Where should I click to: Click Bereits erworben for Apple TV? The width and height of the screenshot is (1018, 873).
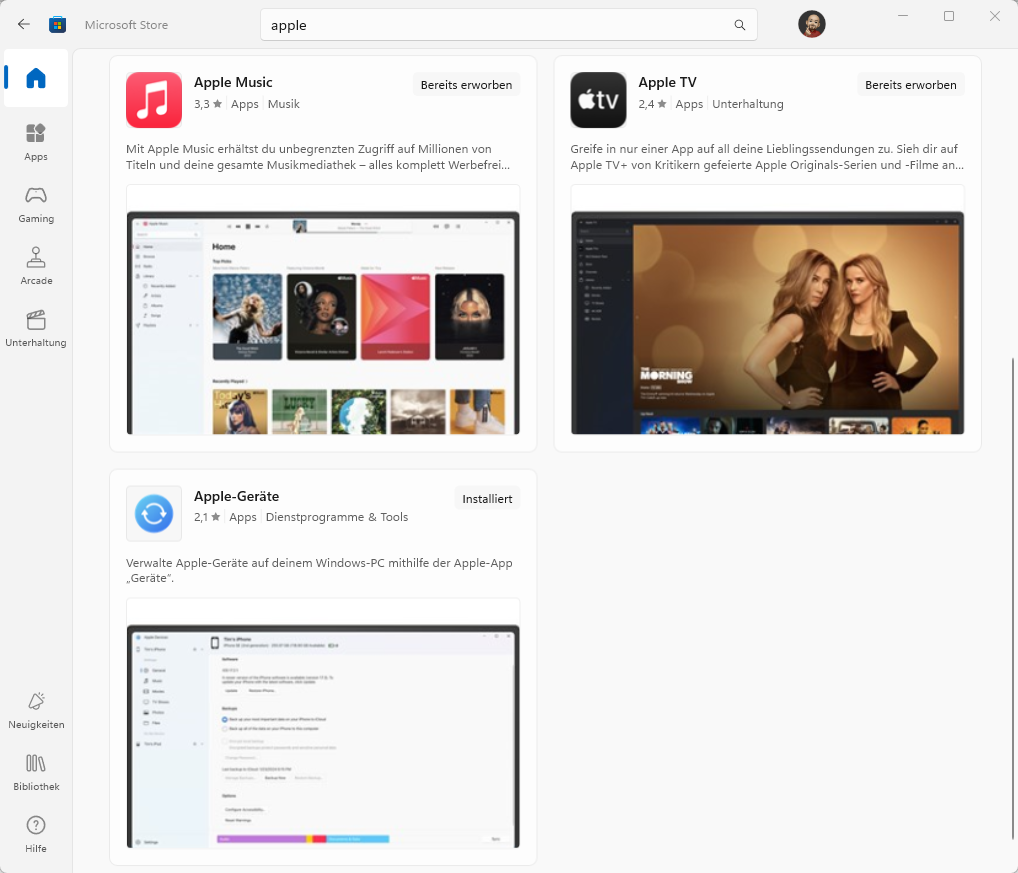[x=910, y=85]
